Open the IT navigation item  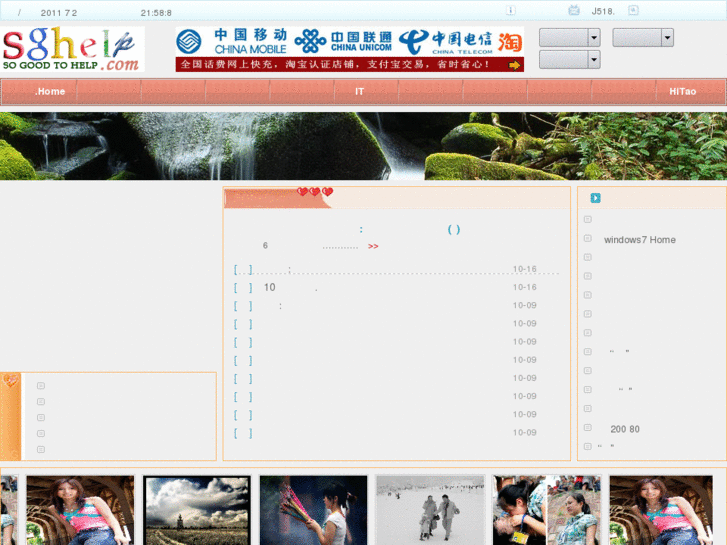(359, 91)
